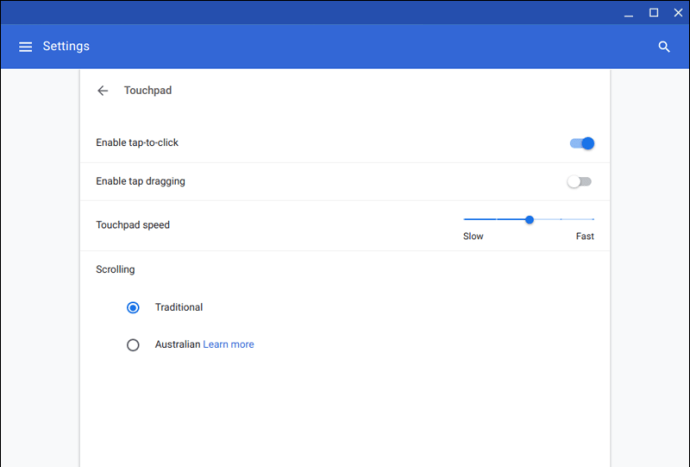This screenshot has width=690, height=467.
Task: Click the search settings magnifier icon
Action: (664, 47)
